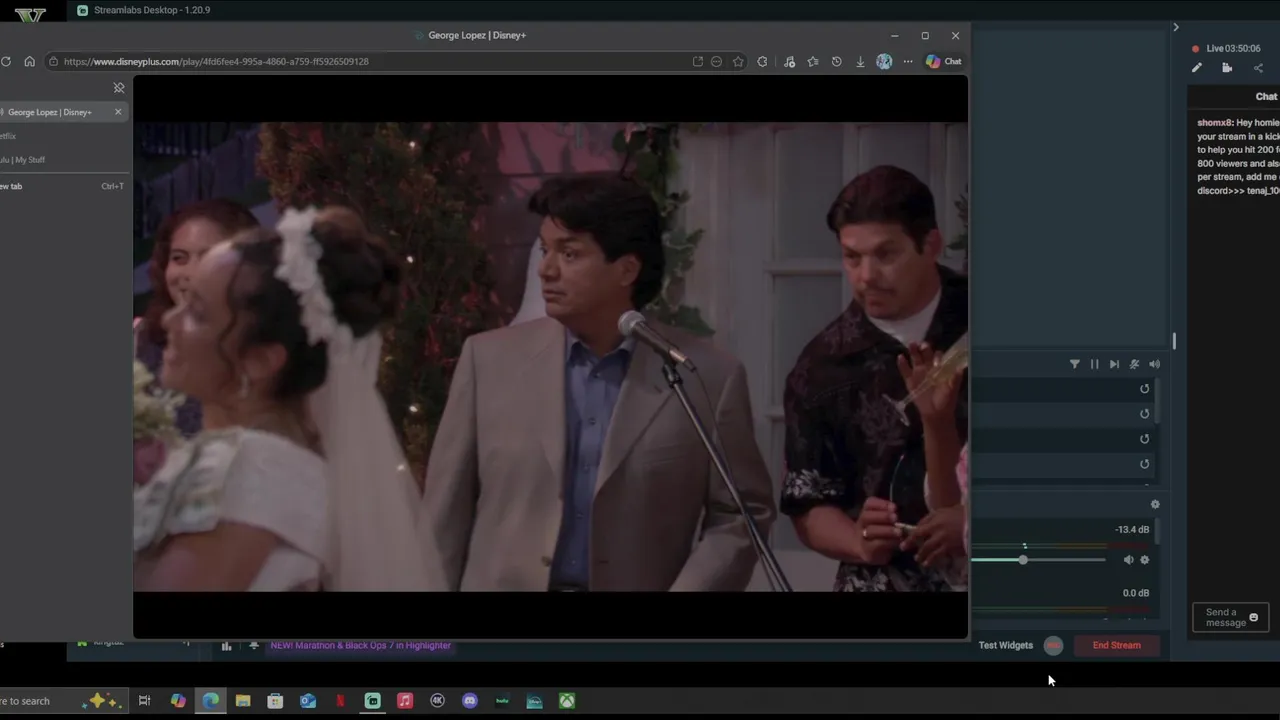Image resolution: width=1280 pixels, height=720 pixels.
Task: Open the zoom-out indicator in the address bar
Action: point(716,61)
